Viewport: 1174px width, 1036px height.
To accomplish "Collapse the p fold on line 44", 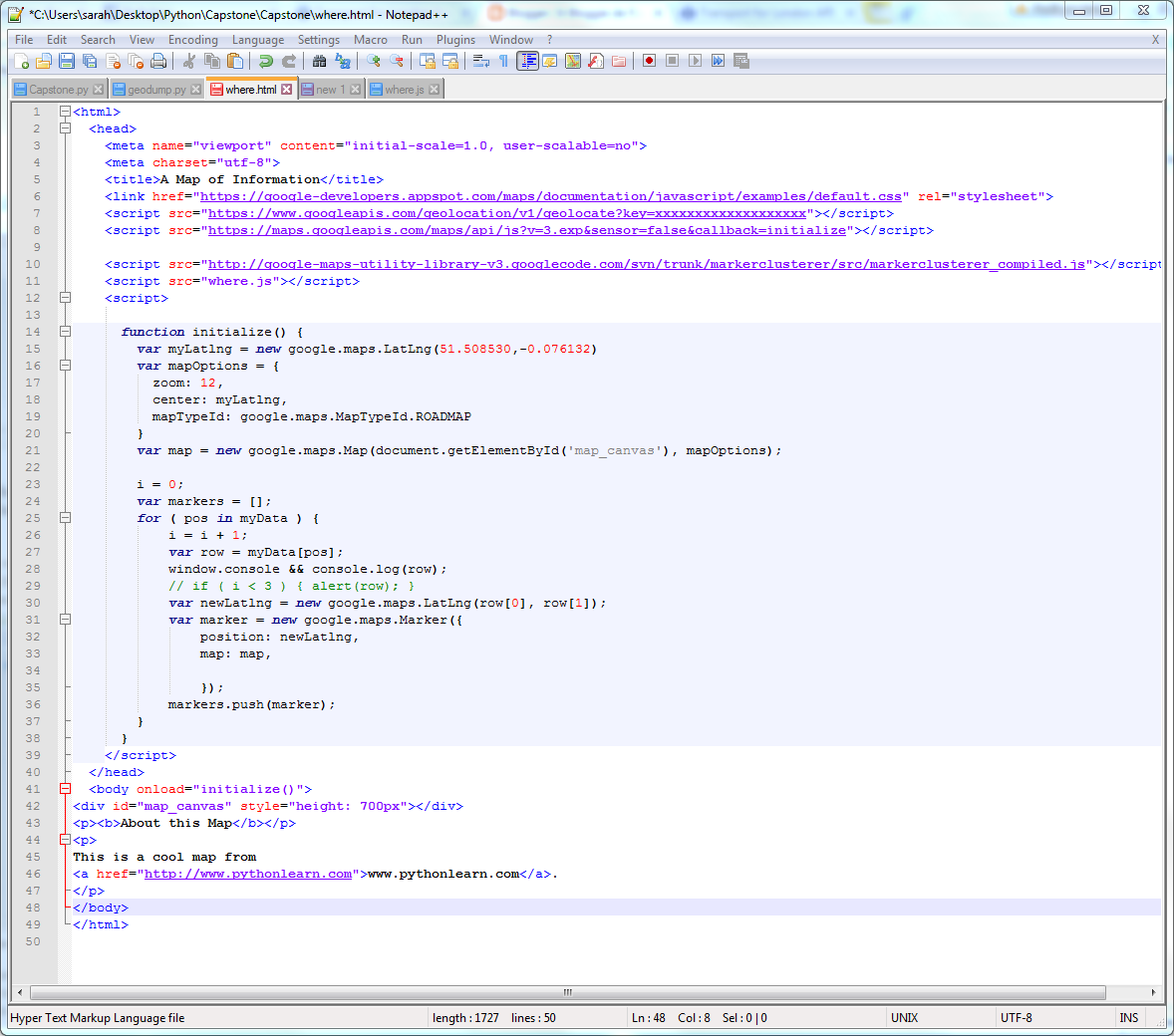I will pyautogui.click(x=65, y=840).
